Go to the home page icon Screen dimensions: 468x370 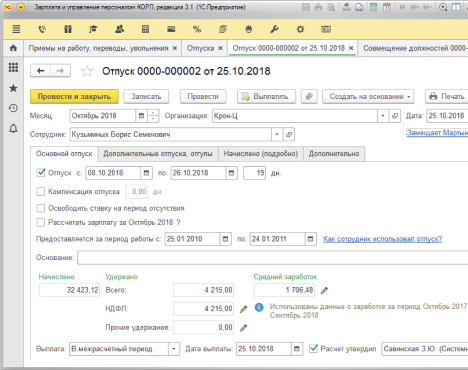pyautogui.click(x=13, y=48)
